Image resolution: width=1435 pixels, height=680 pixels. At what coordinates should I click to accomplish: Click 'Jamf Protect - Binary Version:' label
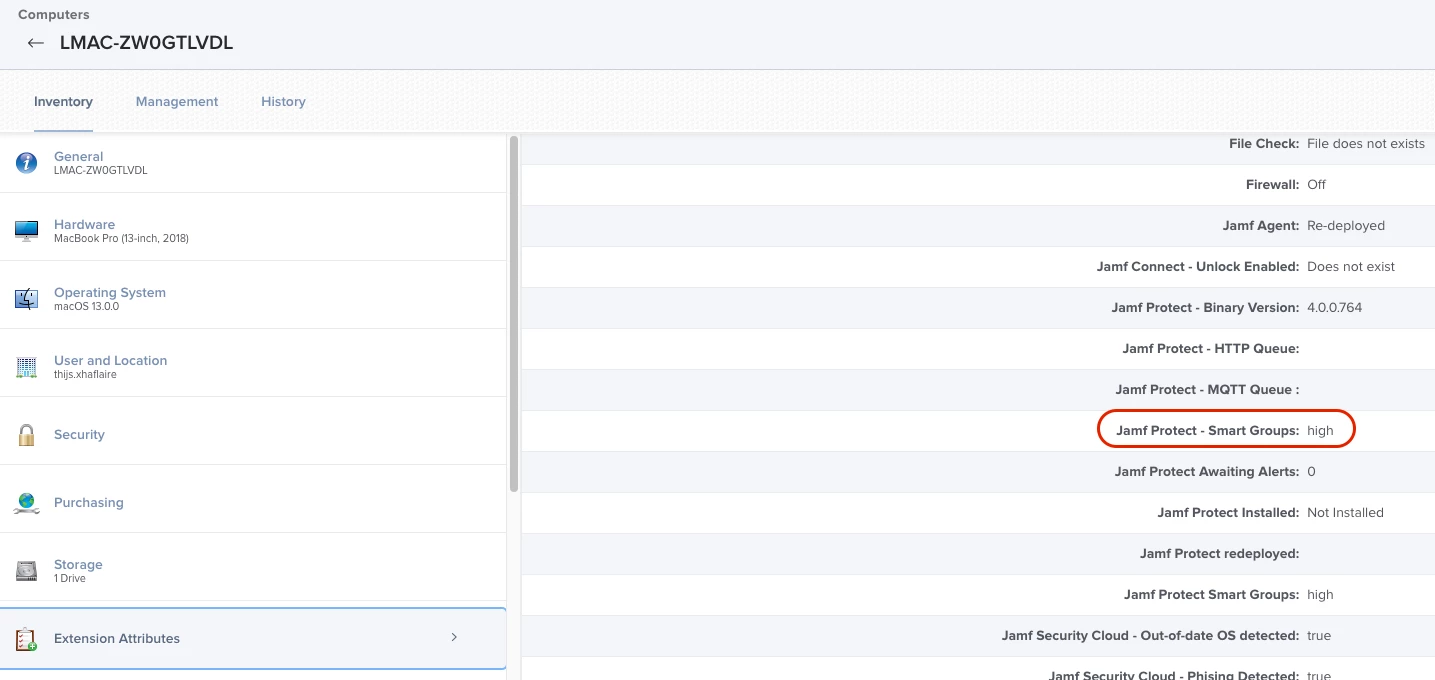click(1206, 308)
